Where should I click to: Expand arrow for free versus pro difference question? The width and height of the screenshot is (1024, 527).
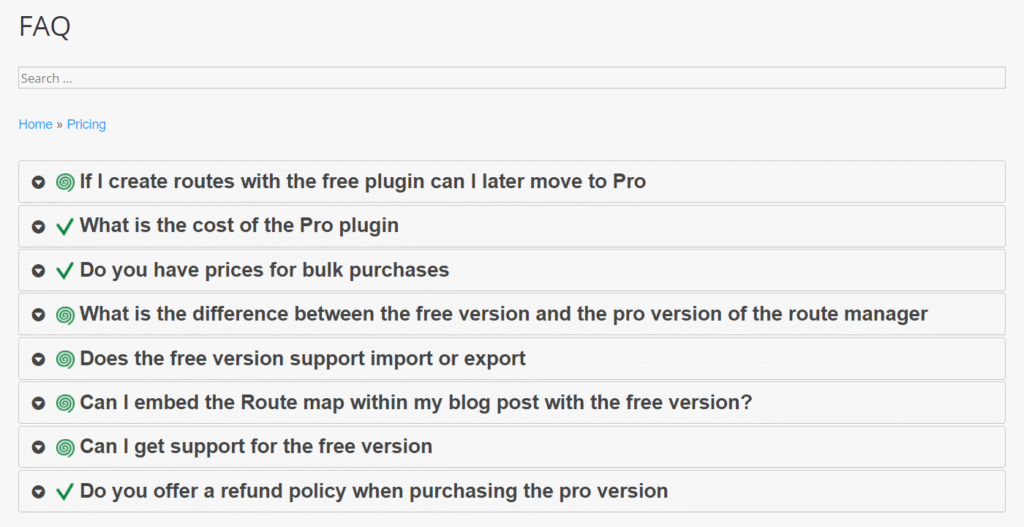click(x=38, y=315)
